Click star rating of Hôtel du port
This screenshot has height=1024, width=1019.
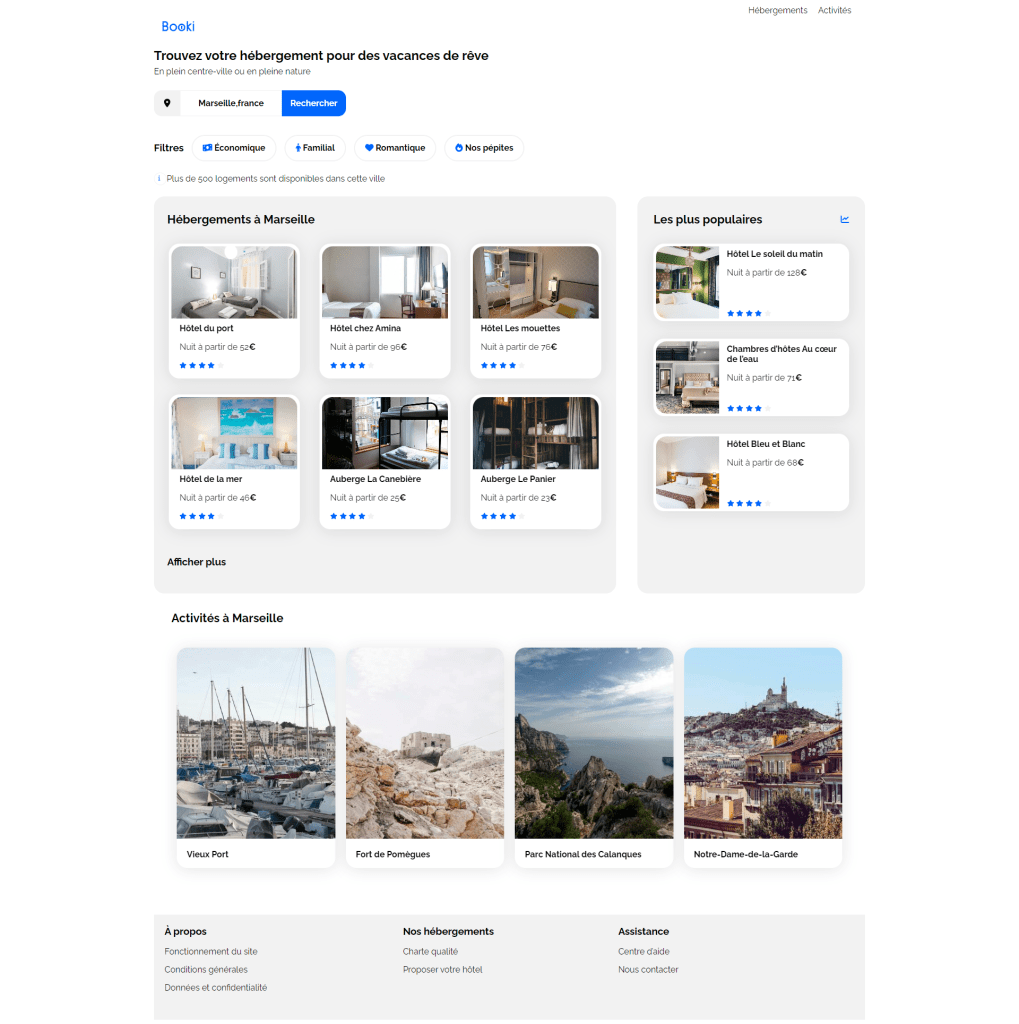pos(202,366)
